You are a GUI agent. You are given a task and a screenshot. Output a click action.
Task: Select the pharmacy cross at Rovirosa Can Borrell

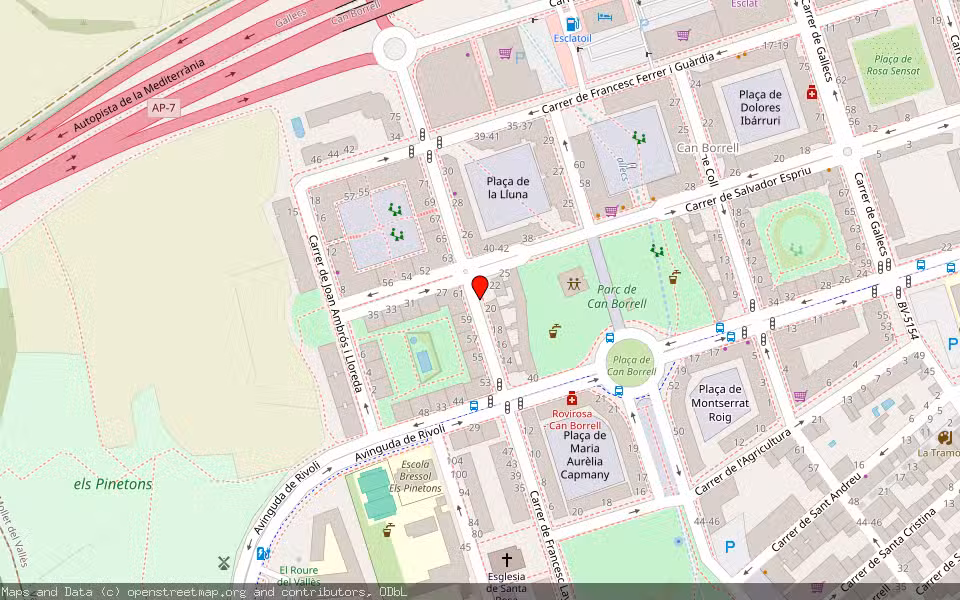(572, 400)
